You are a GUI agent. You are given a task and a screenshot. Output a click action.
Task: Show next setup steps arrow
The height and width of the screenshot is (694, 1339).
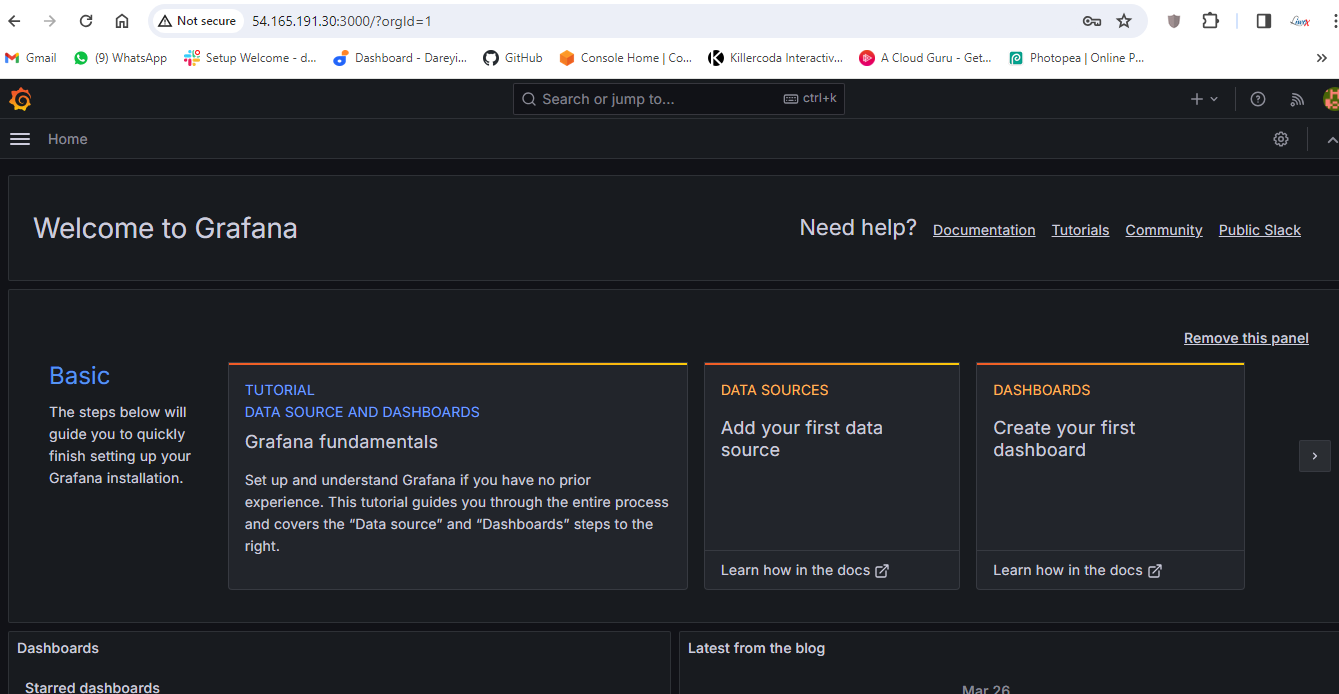pyautogui.click(x=1314, y=455)
